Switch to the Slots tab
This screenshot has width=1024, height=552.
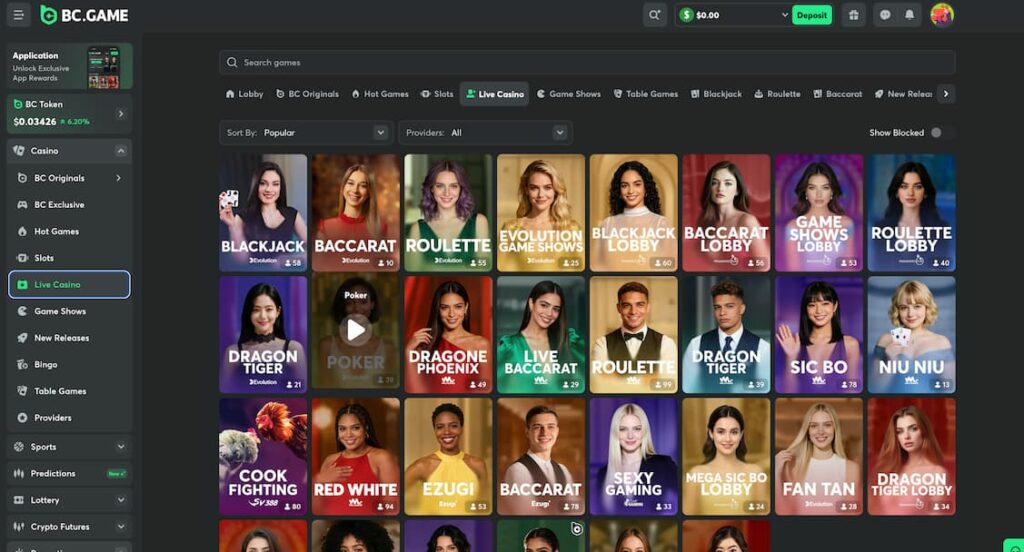point(437,94)
